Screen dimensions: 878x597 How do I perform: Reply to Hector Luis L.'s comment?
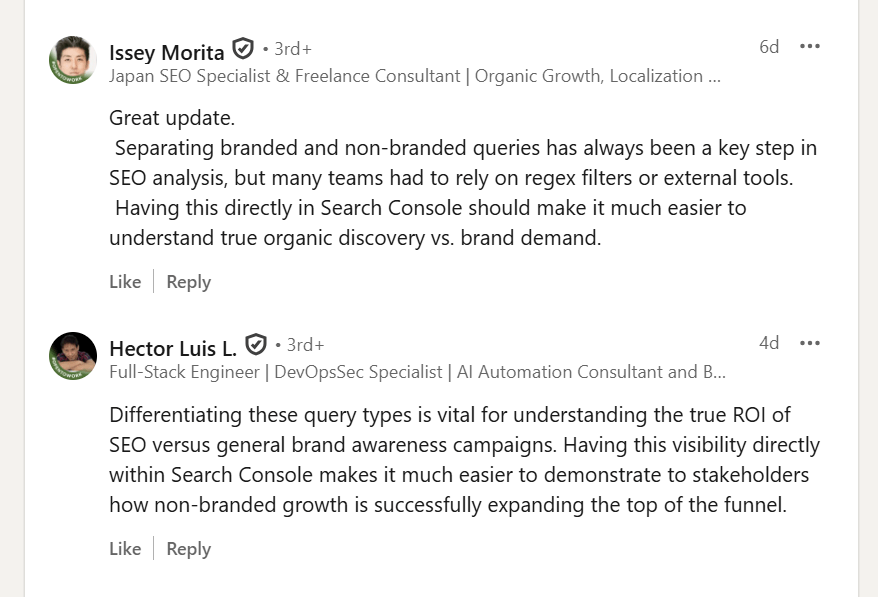(x=188, y=548)
